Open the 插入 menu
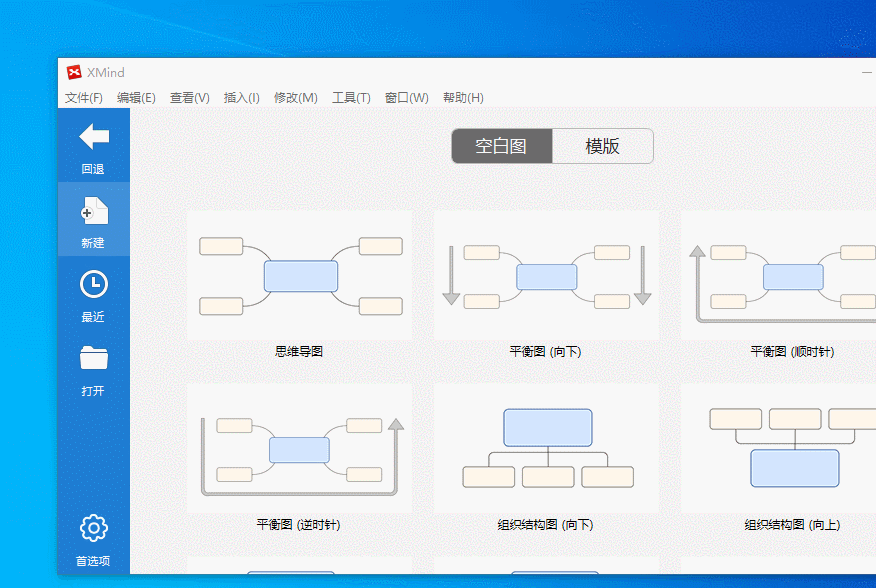Image resolution: width=876 pixels, height=588 pixels. (241, 97)
